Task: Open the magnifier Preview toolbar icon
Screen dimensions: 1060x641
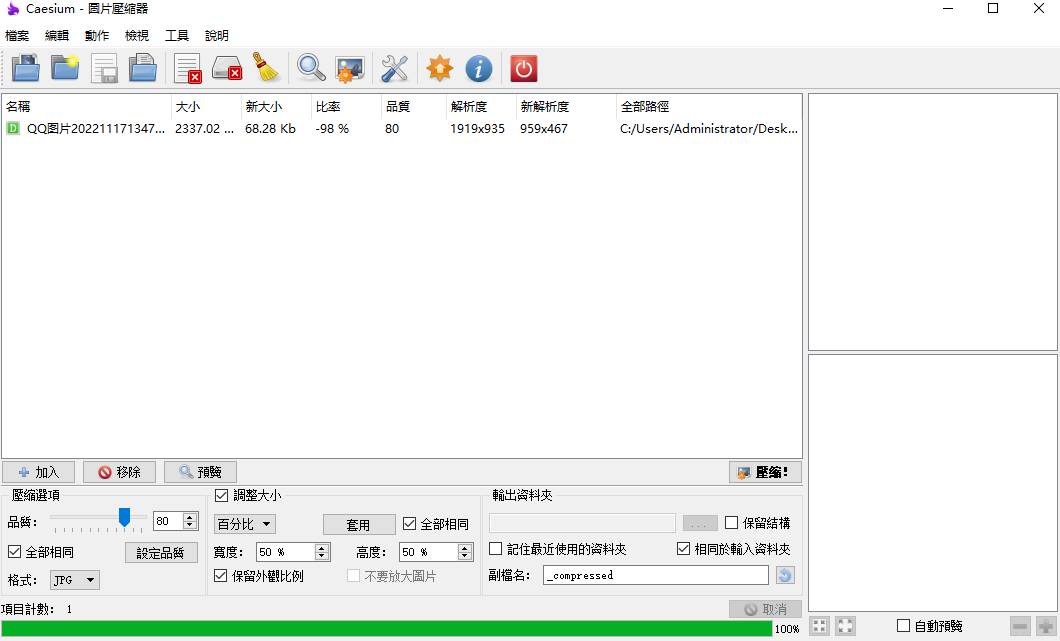Action: 310,68
